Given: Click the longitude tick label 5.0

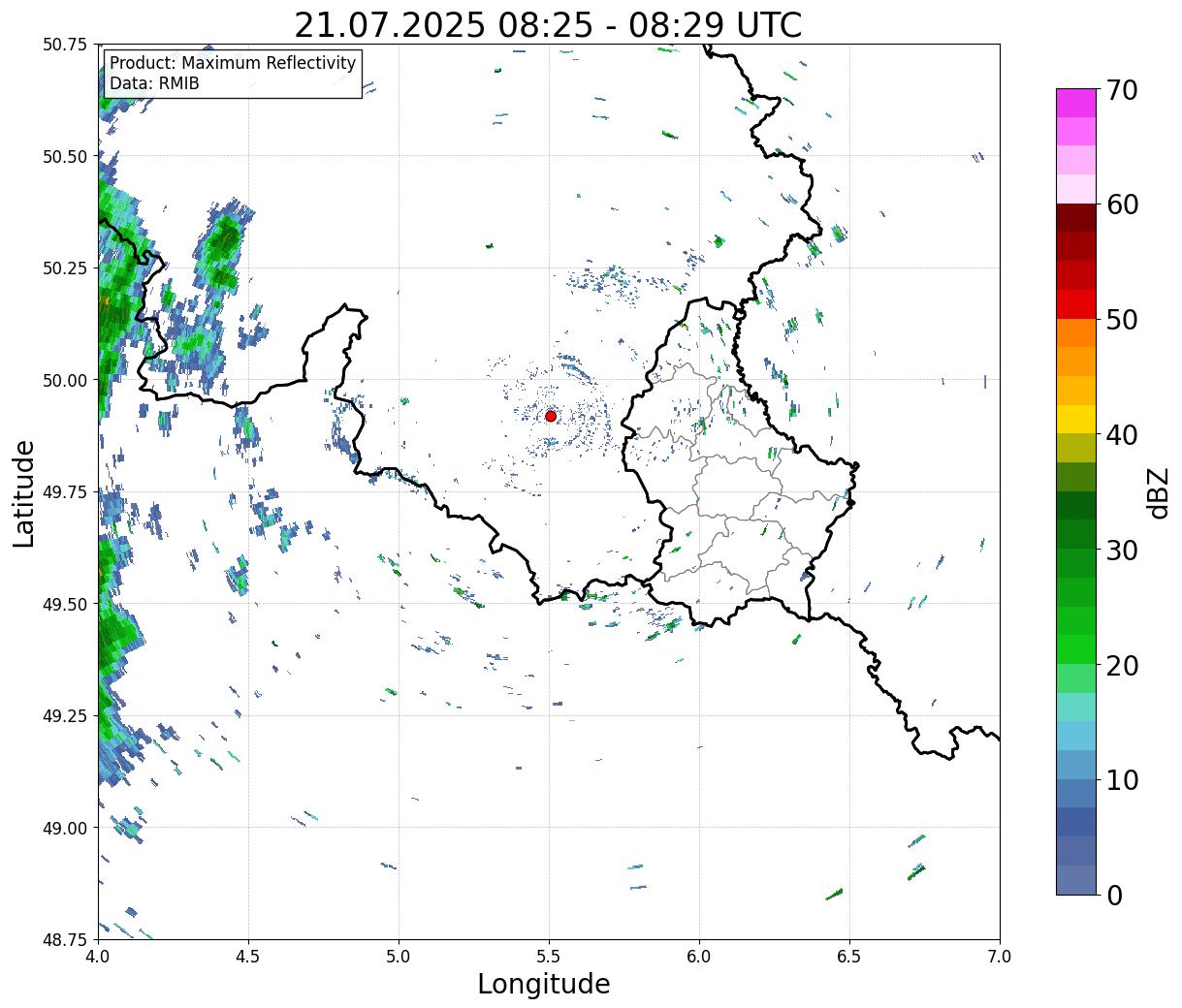Looking at the screenshot, I should pyautogui.click(x=399, y=957).
